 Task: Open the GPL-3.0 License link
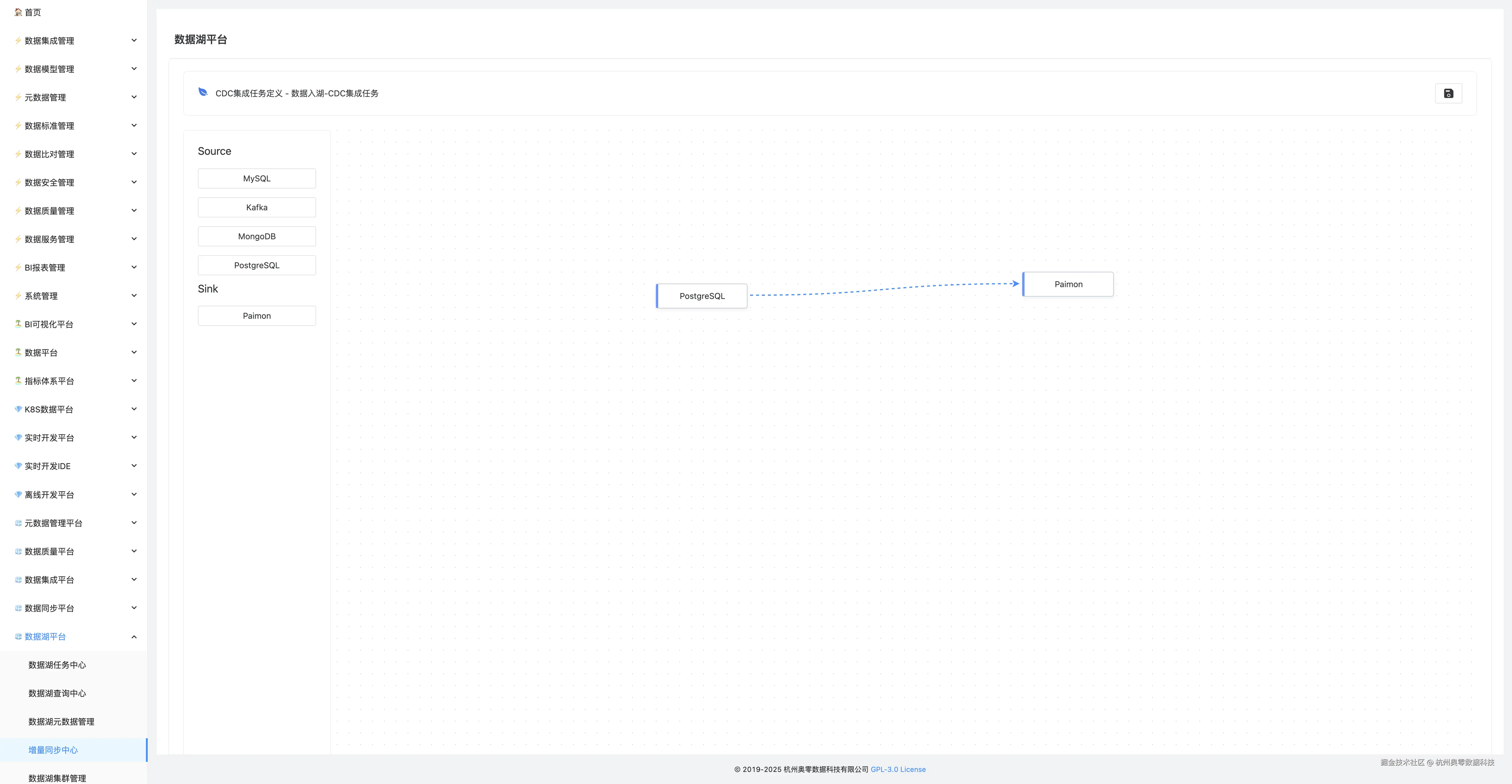click(898, 769)
